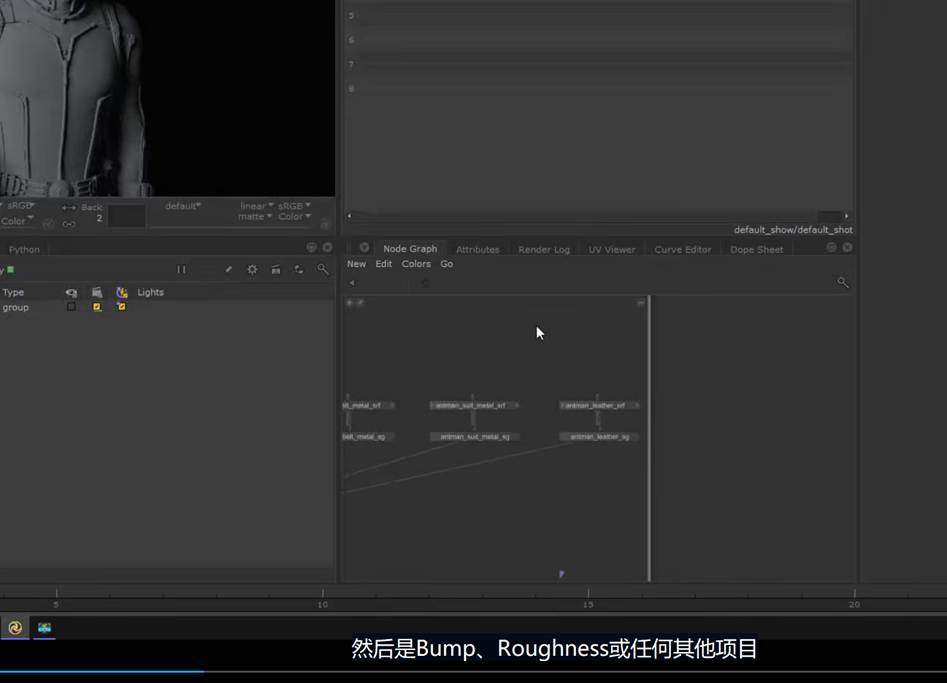Click the clapperboard render icon in scene graph

(275, 270)
